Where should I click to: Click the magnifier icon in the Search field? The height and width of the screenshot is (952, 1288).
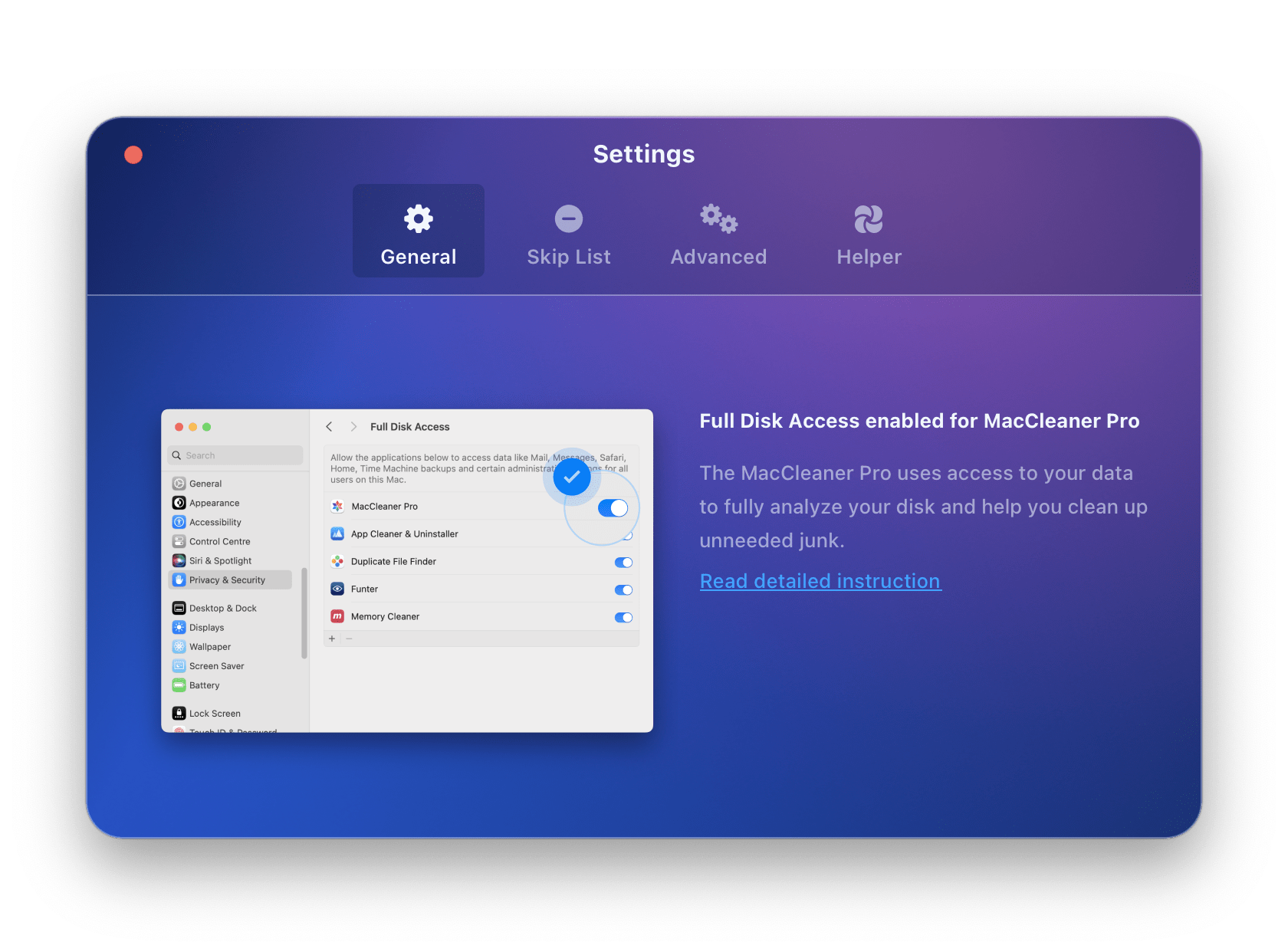[x=177, y=455]
